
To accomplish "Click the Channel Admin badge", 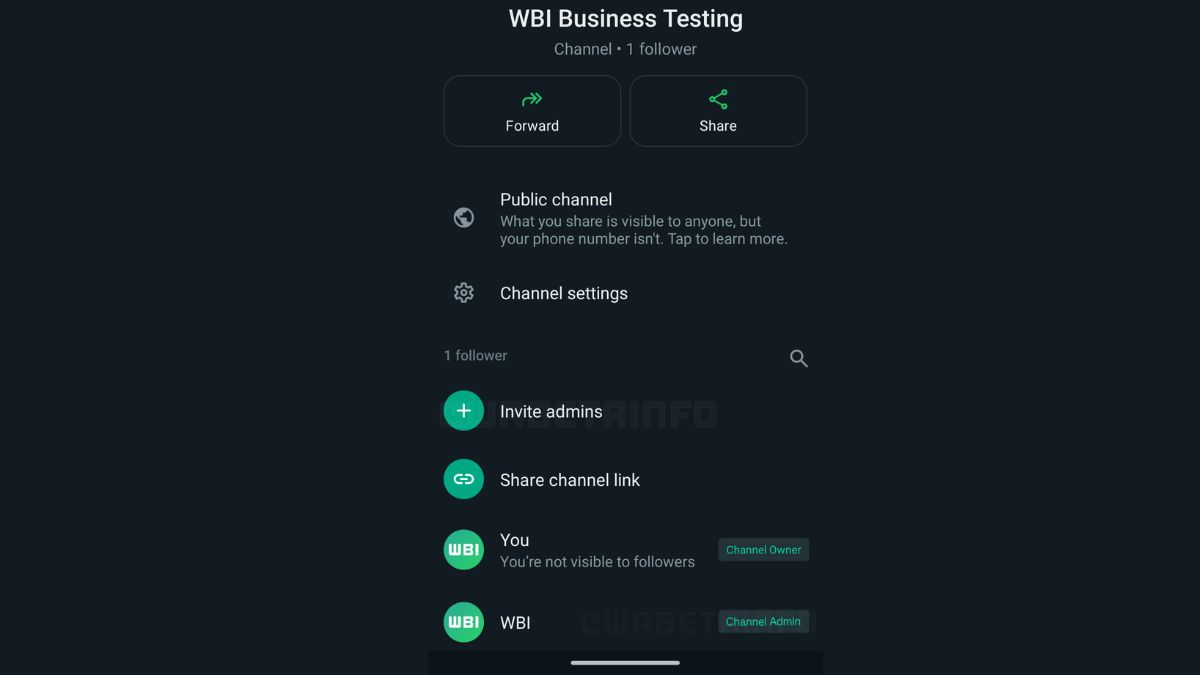I will (763, 622).
